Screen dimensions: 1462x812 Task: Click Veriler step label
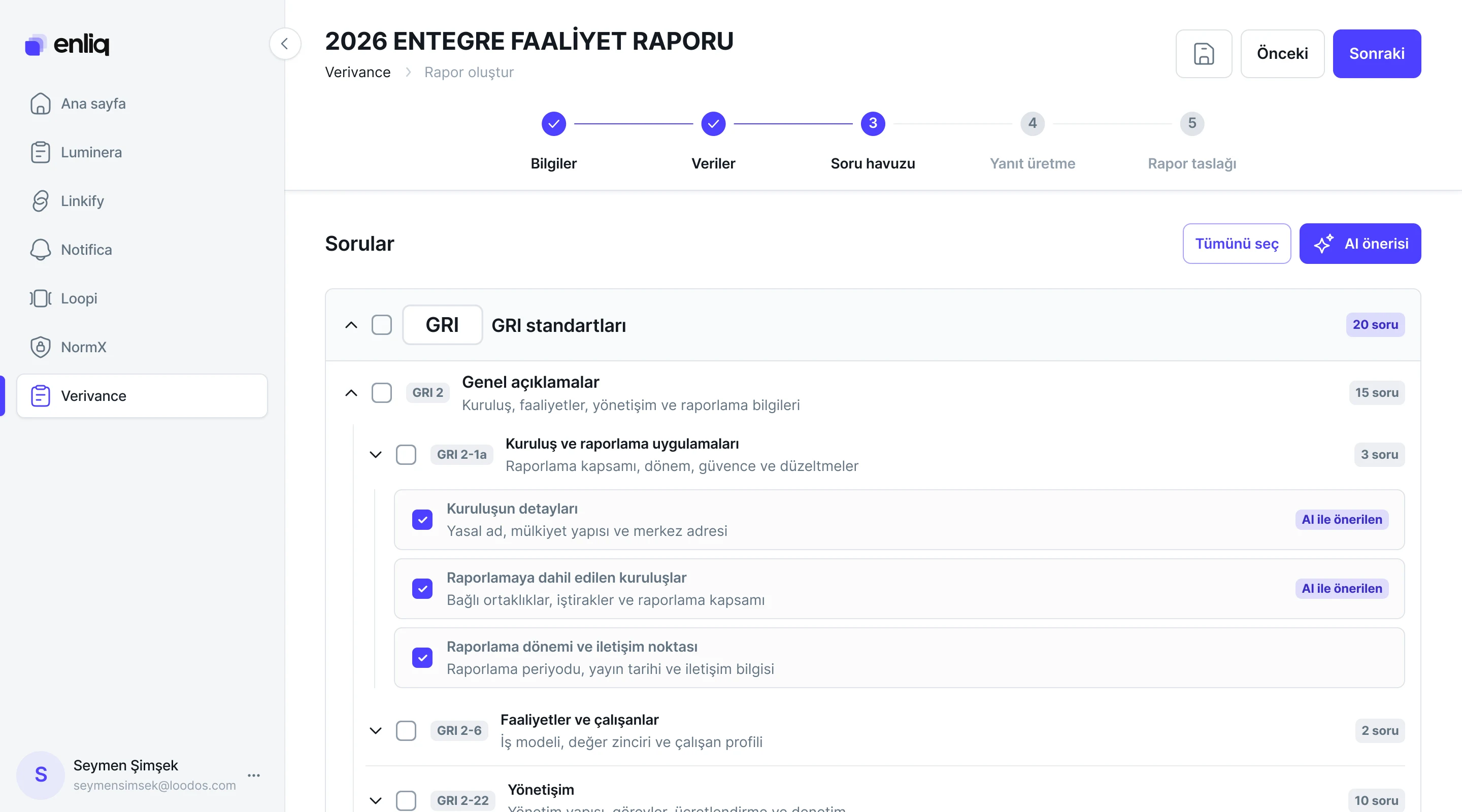tap(713, 163)
